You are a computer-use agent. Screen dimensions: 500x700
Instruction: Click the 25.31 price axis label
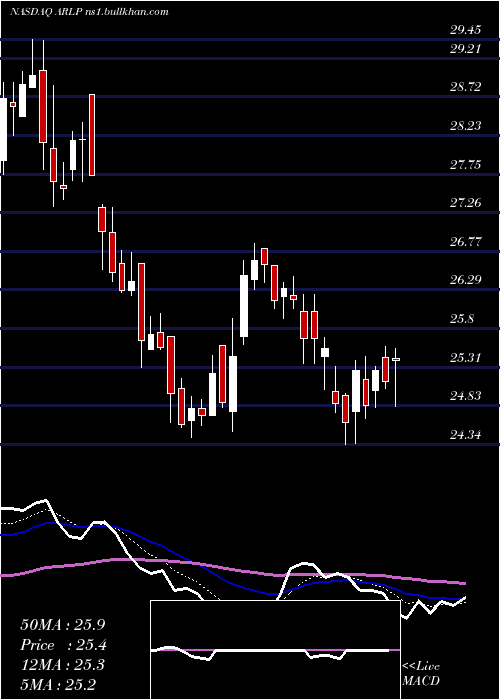coord(466,358)
